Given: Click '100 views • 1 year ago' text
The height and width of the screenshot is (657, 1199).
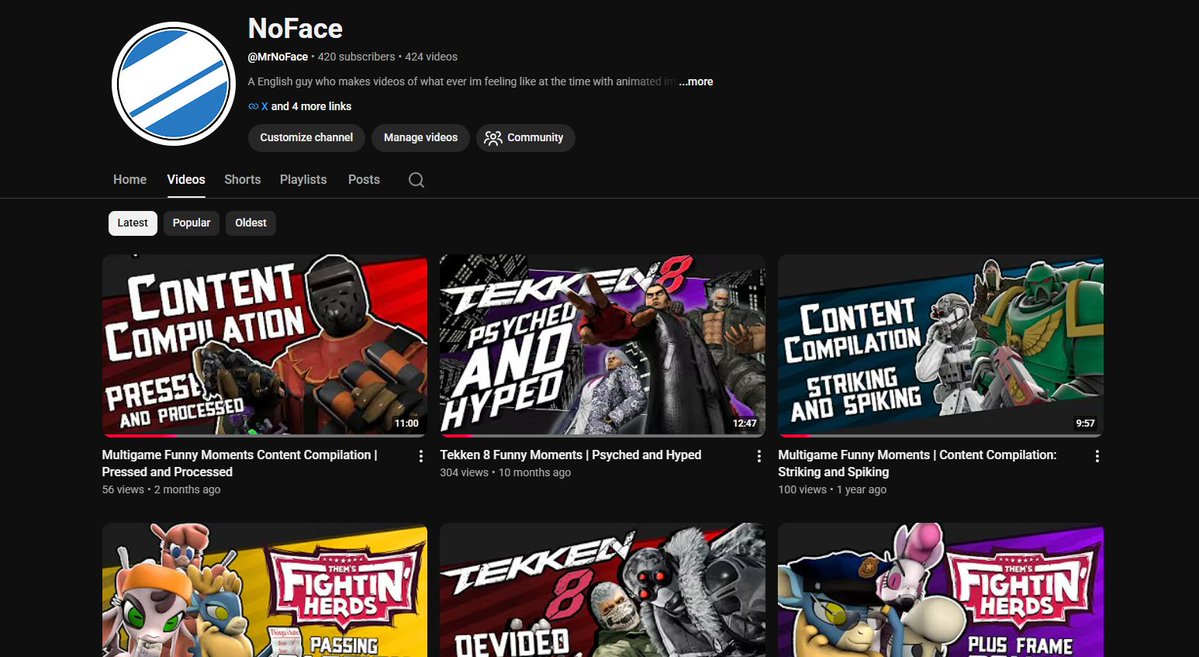Looking at the screenshot, I should point(833,489).
